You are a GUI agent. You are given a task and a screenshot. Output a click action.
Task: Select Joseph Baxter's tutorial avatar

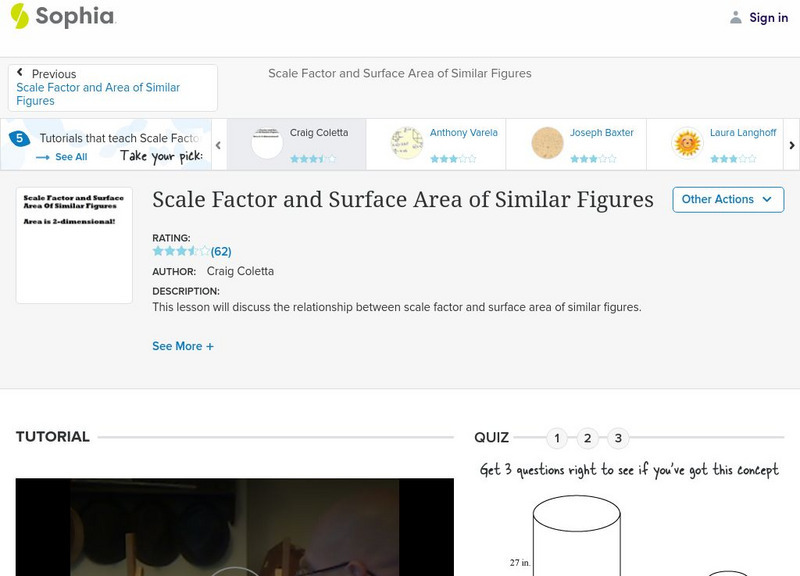click(547, 142)
